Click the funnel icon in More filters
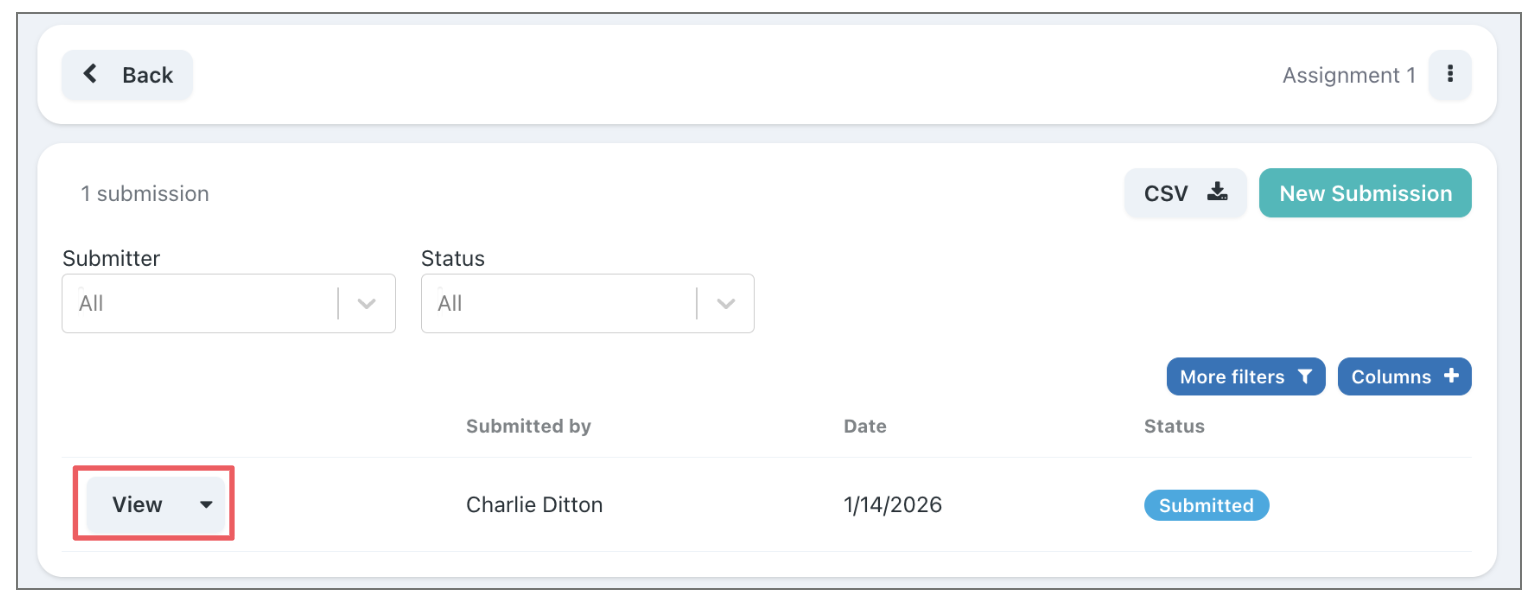1536x604 pixels. click(1304, 377)
